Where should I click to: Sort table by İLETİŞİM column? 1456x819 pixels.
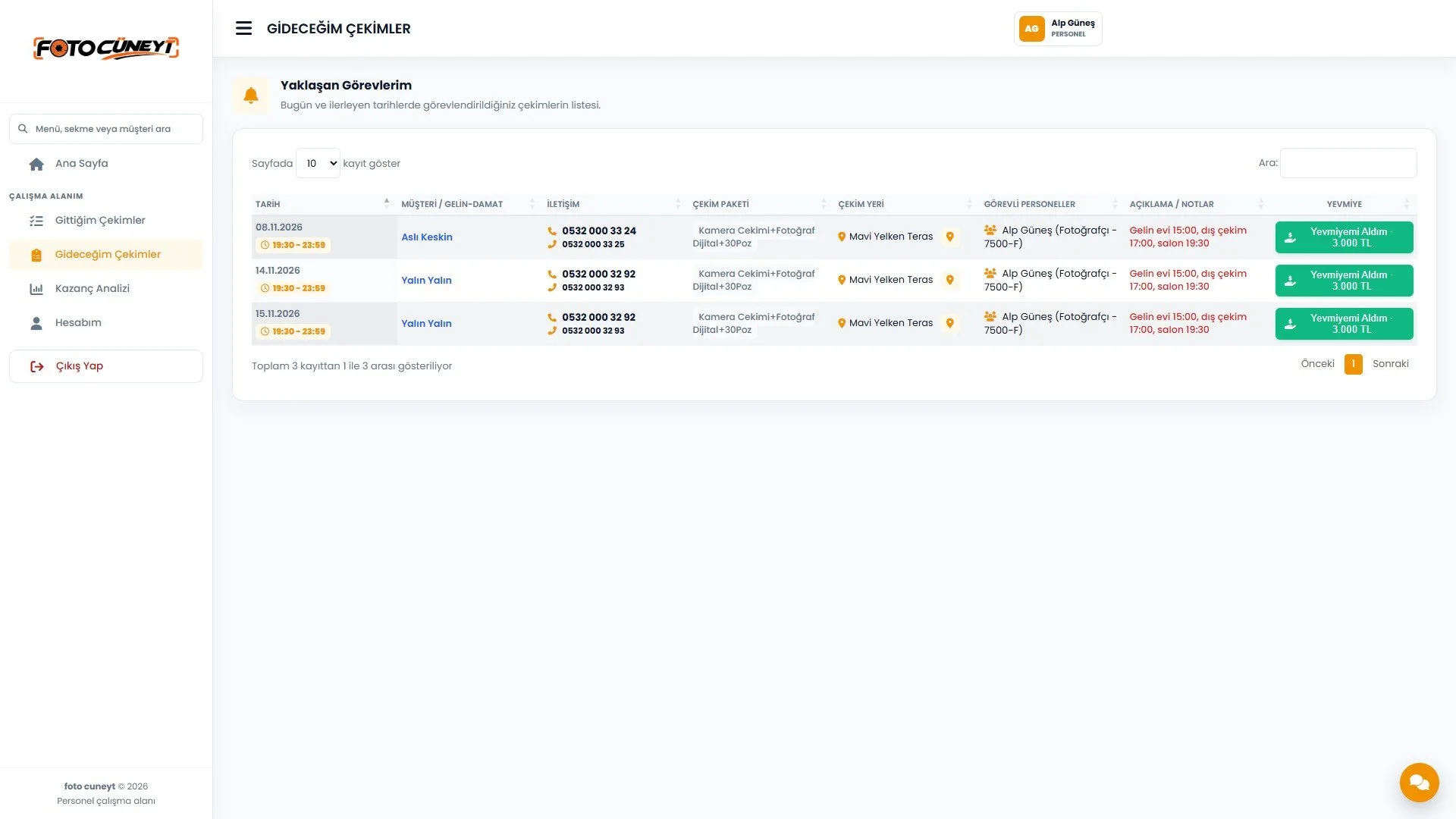[616, 204]
